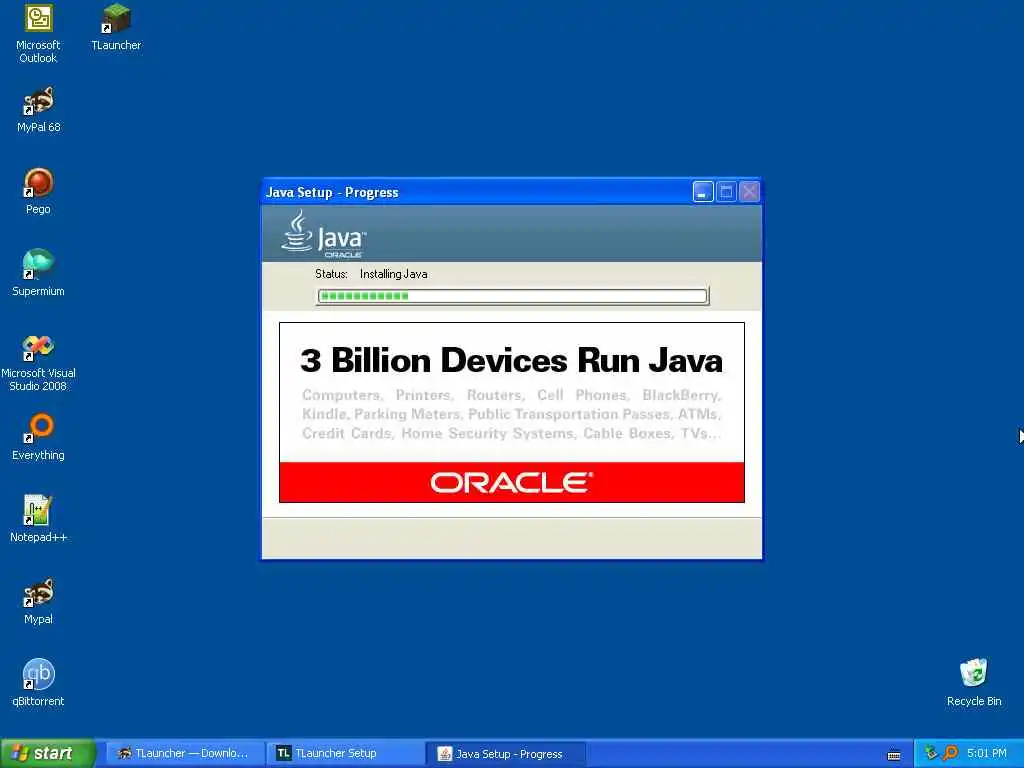1024x768 pixels.
Task: Click the Java installation progress bar
Action: tap(513, 296)
